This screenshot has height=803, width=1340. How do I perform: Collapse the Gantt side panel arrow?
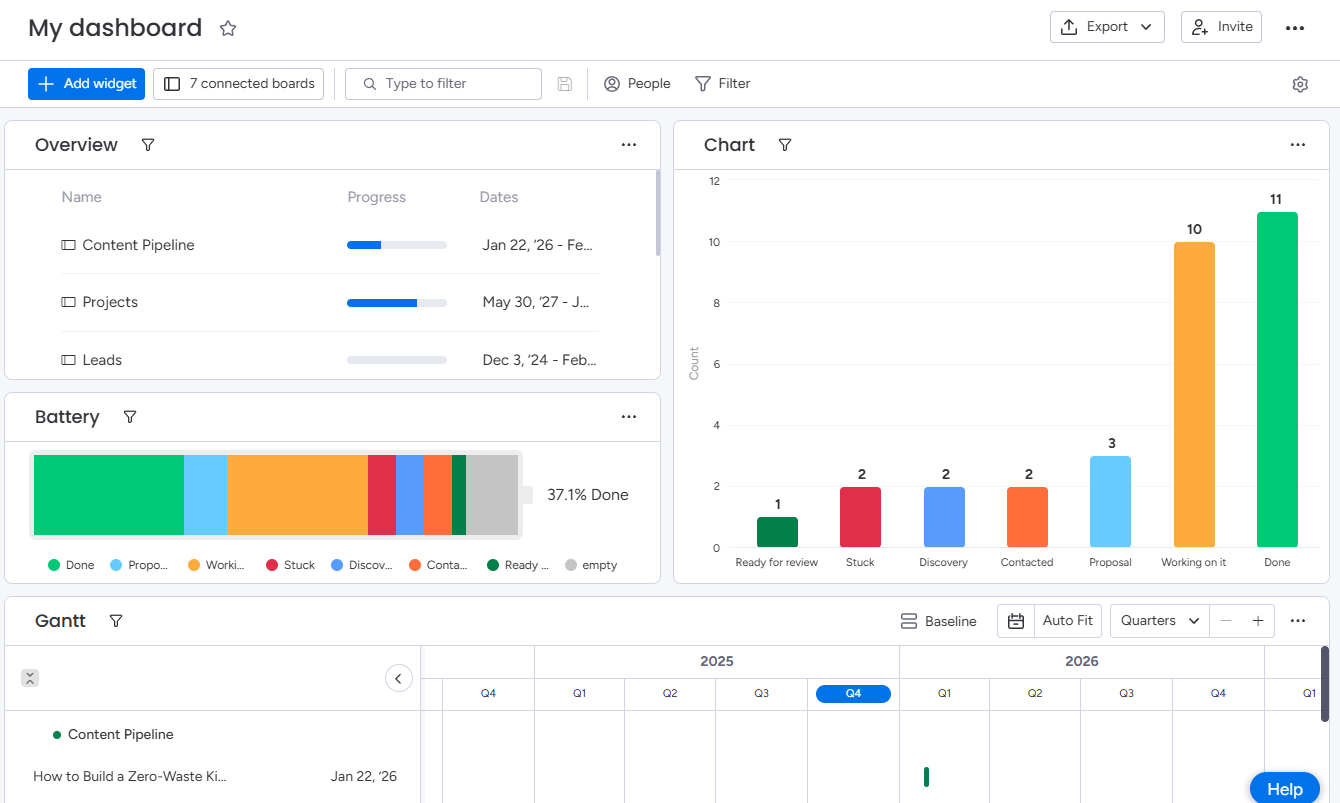click(398, 678)
